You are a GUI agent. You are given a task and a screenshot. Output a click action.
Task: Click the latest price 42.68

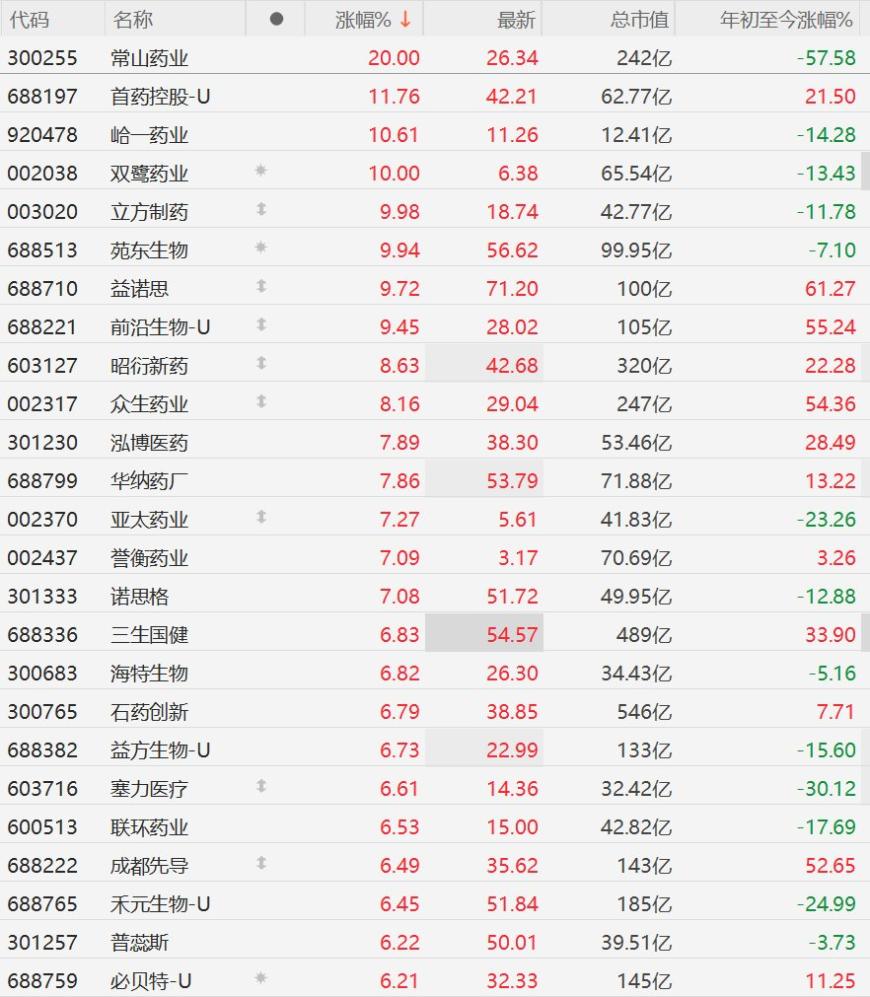coord(512,366)
